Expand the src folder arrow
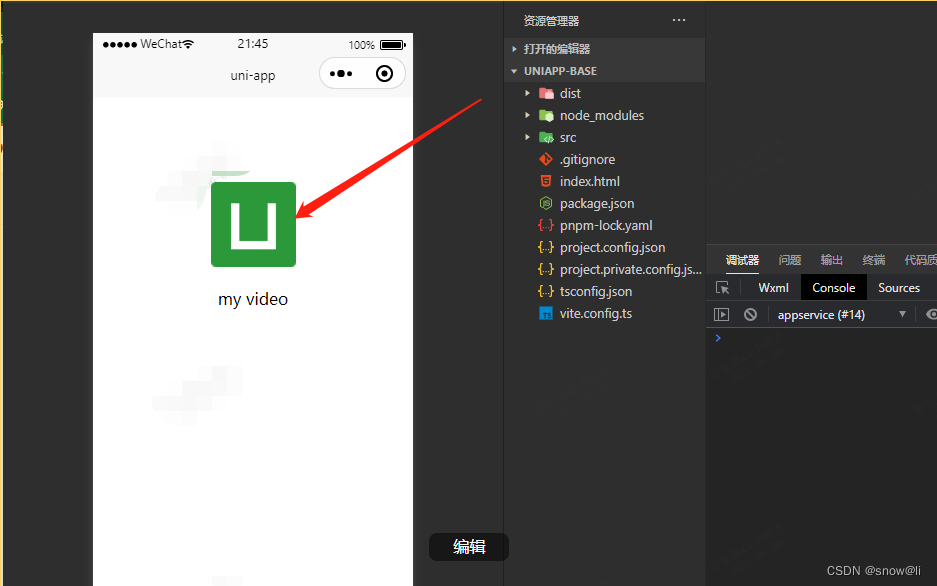This screenshot has width=937, height=586. tap(527, 137)
